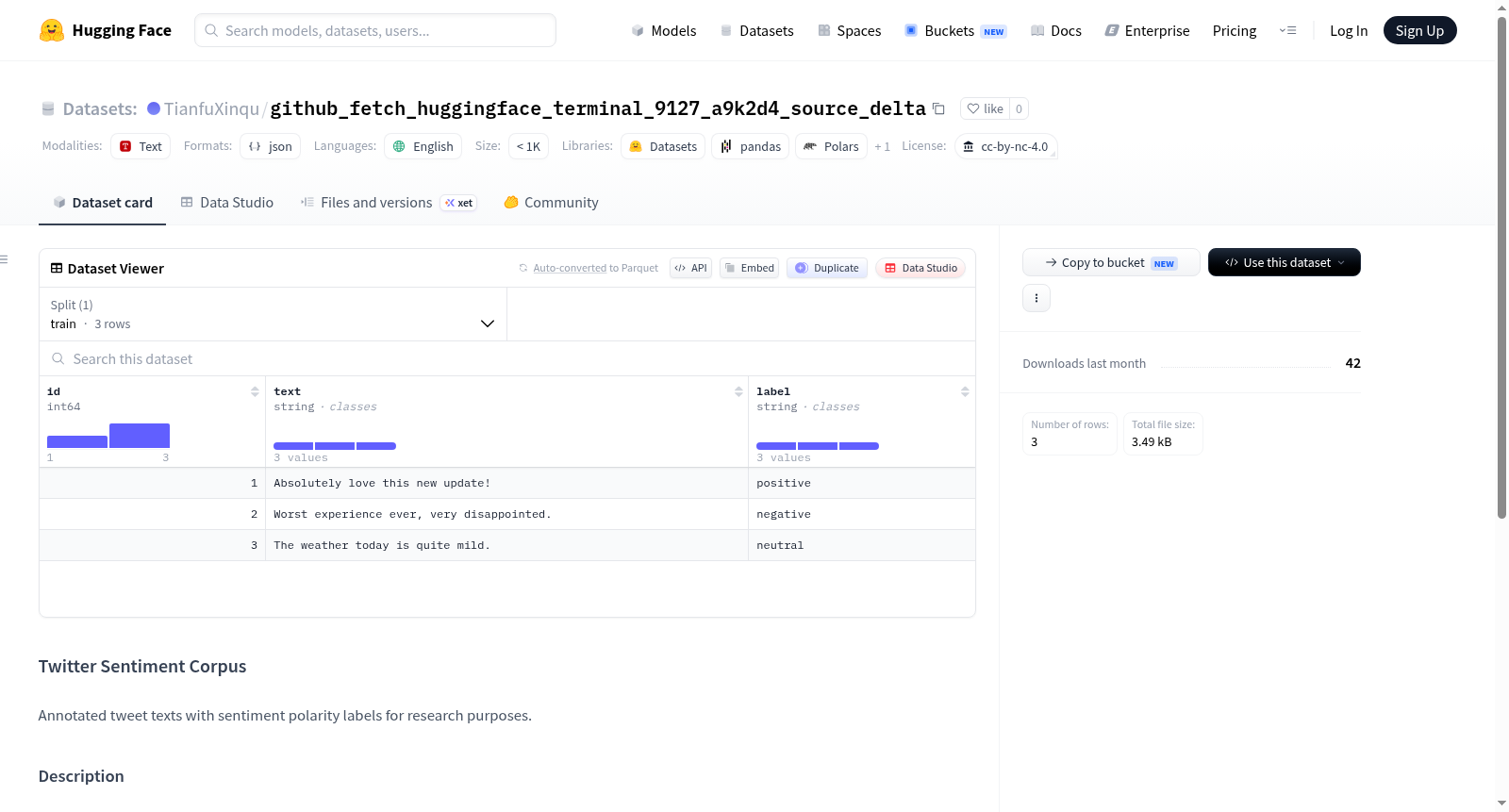Open the Use this dataset dropdown
The height and width of the screenshot is (812, 1509).
click(x=1284, y=262)
